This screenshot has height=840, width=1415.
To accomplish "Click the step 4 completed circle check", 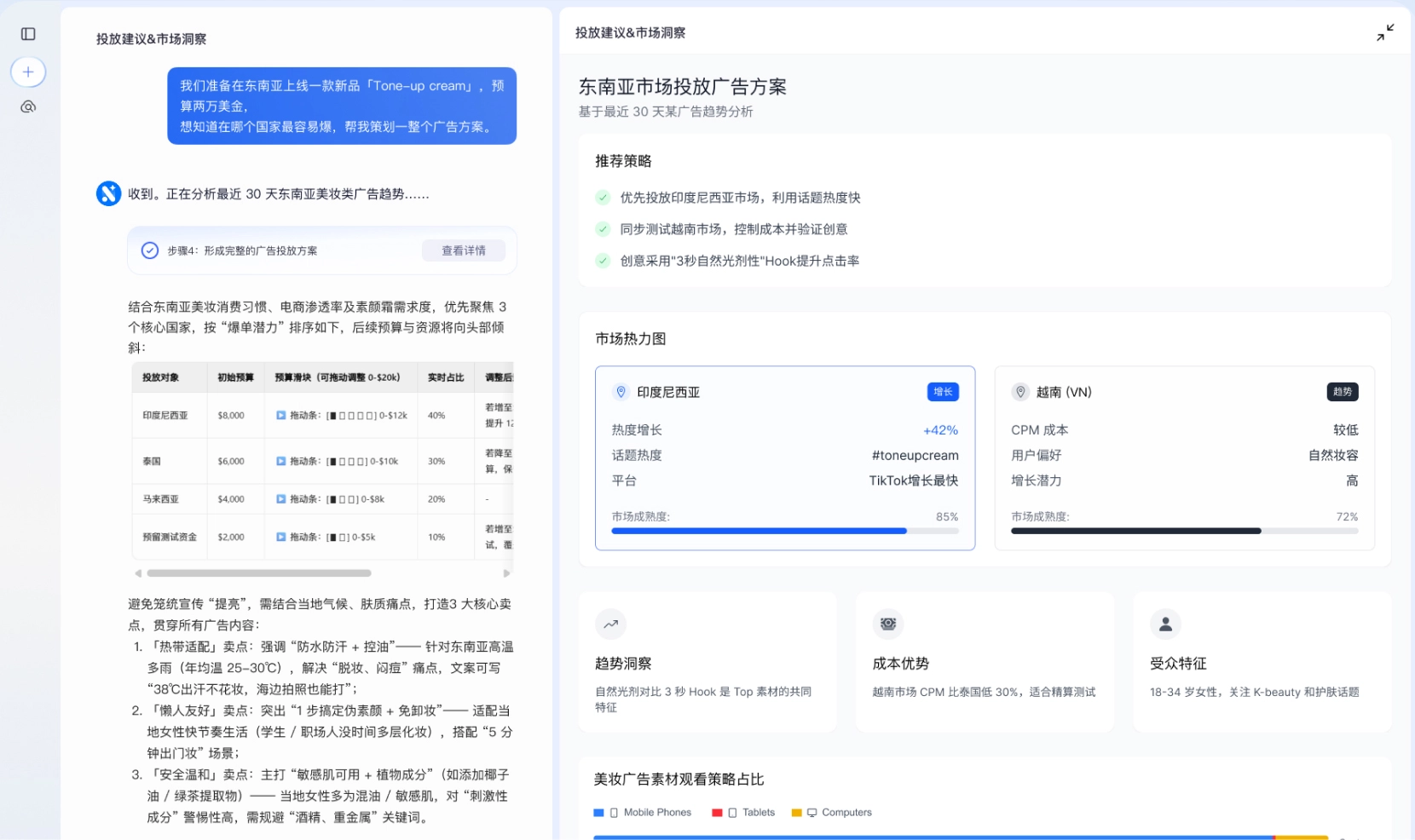I will coord(150,250).
